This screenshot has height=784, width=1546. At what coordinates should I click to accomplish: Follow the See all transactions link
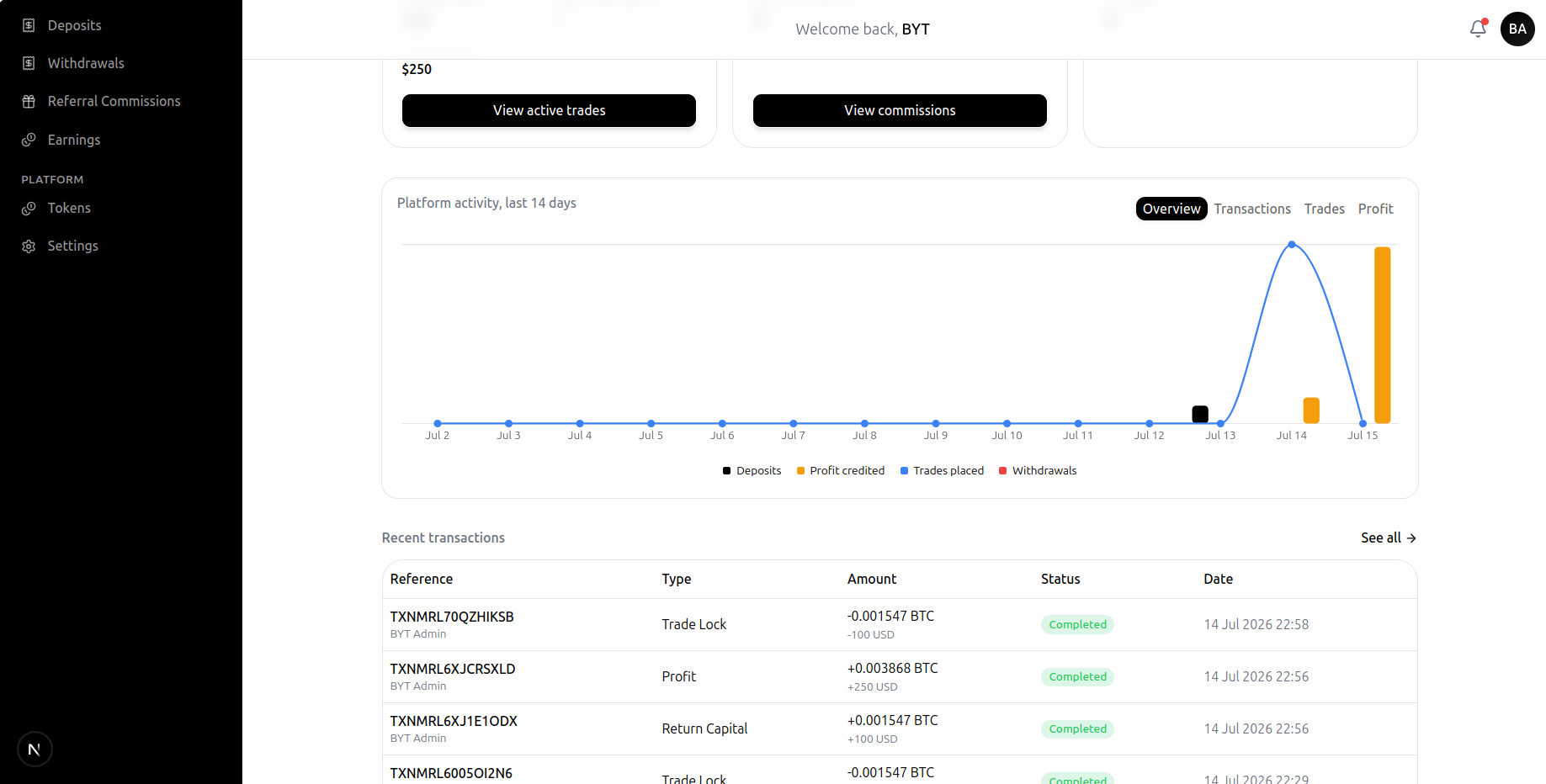1389,538
